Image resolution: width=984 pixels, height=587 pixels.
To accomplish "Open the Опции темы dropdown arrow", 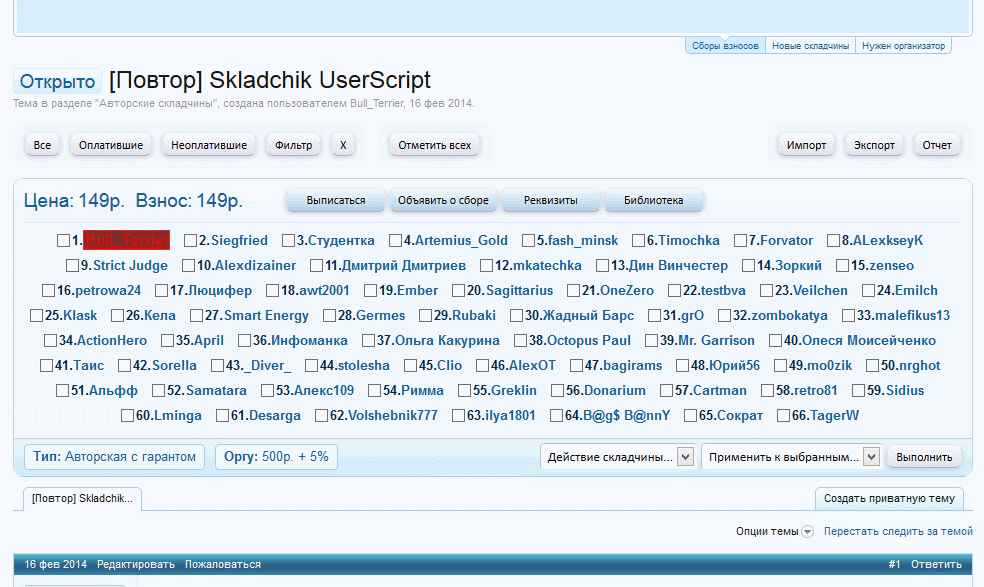I will [807, 532].
